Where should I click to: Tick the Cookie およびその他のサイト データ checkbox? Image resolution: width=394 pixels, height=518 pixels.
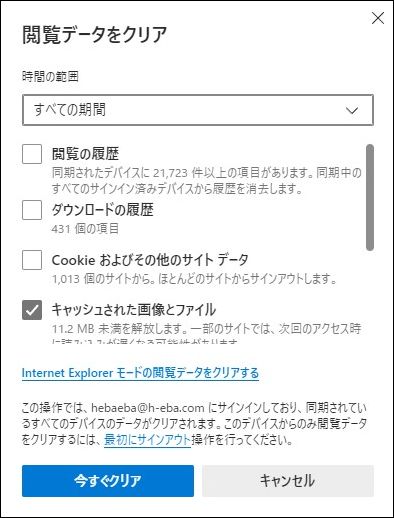point(32,260)
